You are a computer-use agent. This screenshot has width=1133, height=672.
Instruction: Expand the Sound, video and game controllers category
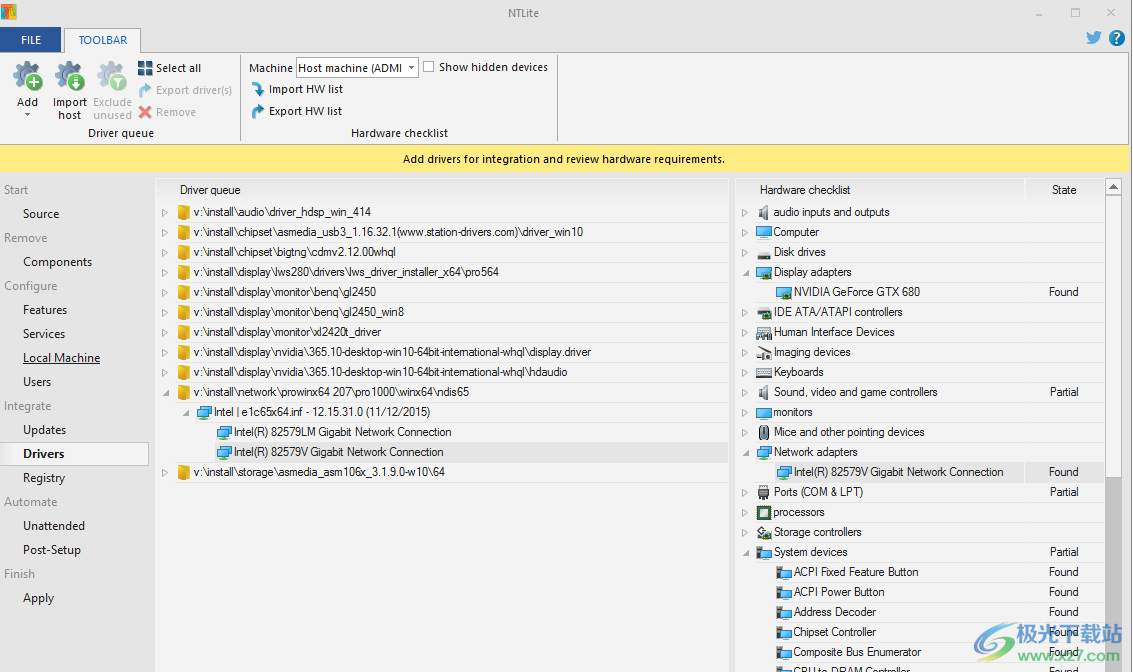point(745,392)
